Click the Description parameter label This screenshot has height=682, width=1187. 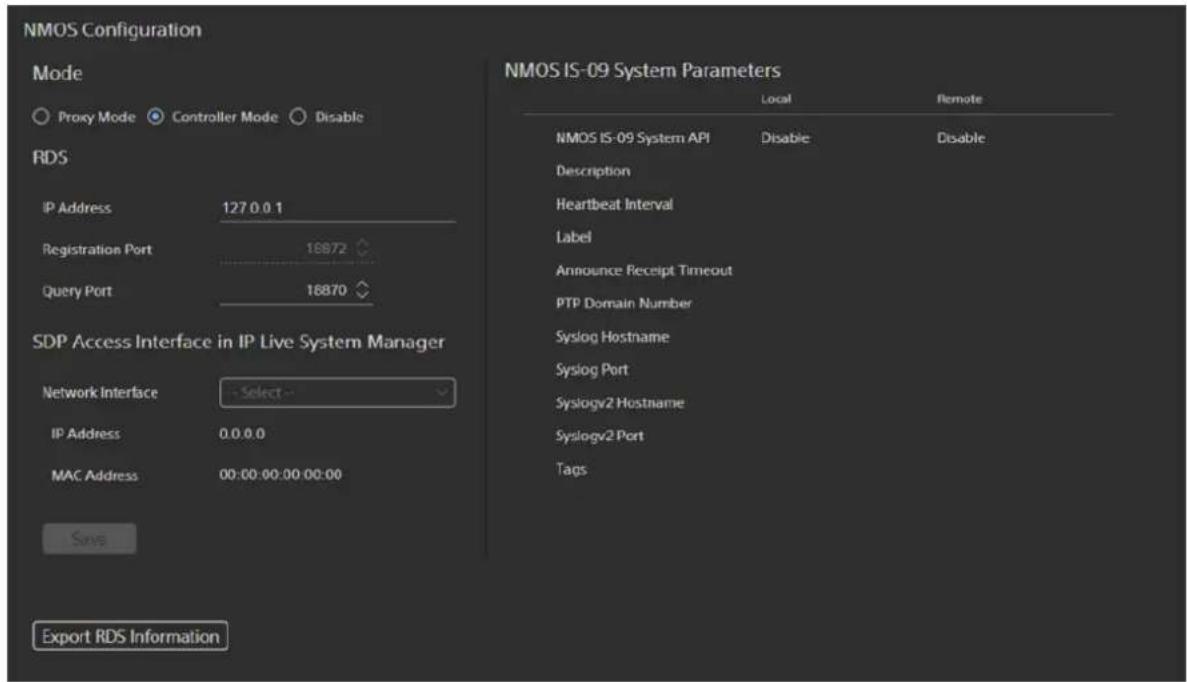pyautogui.click(x=593, y=171)
